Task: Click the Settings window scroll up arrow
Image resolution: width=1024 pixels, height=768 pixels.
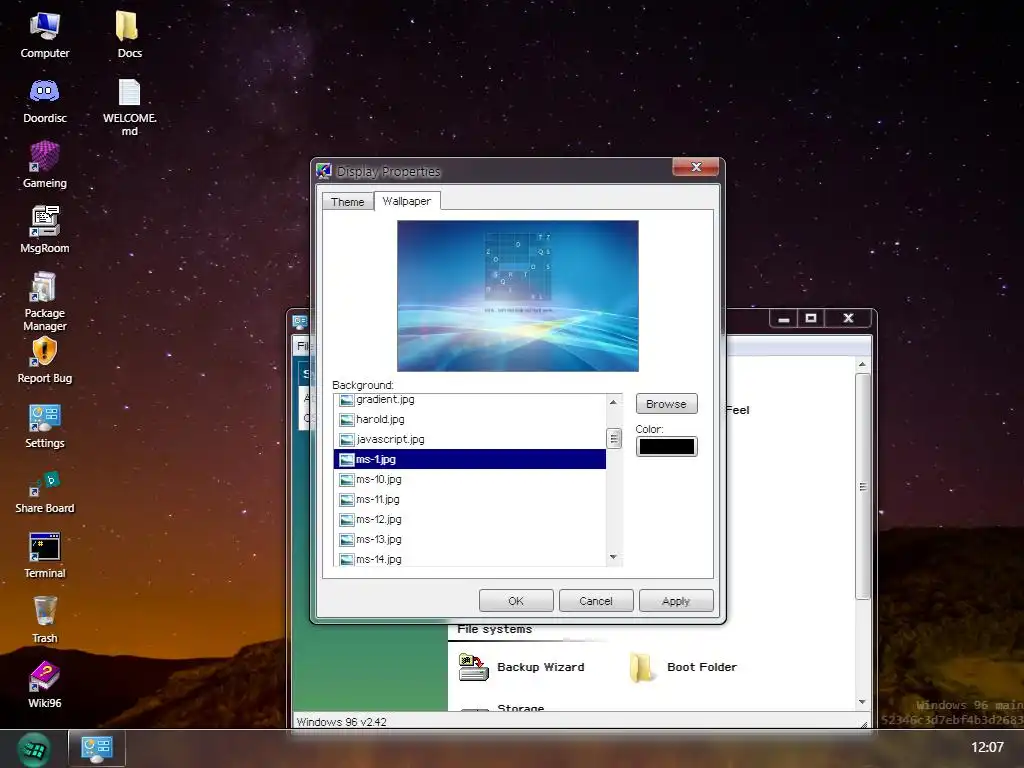Action: (x=862, y=364)
